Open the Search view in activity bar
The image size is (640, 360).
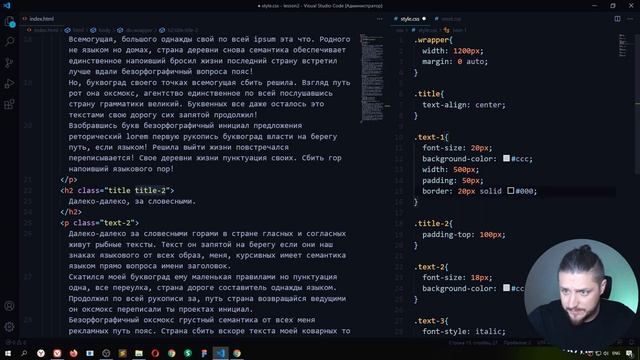point(9,42)
